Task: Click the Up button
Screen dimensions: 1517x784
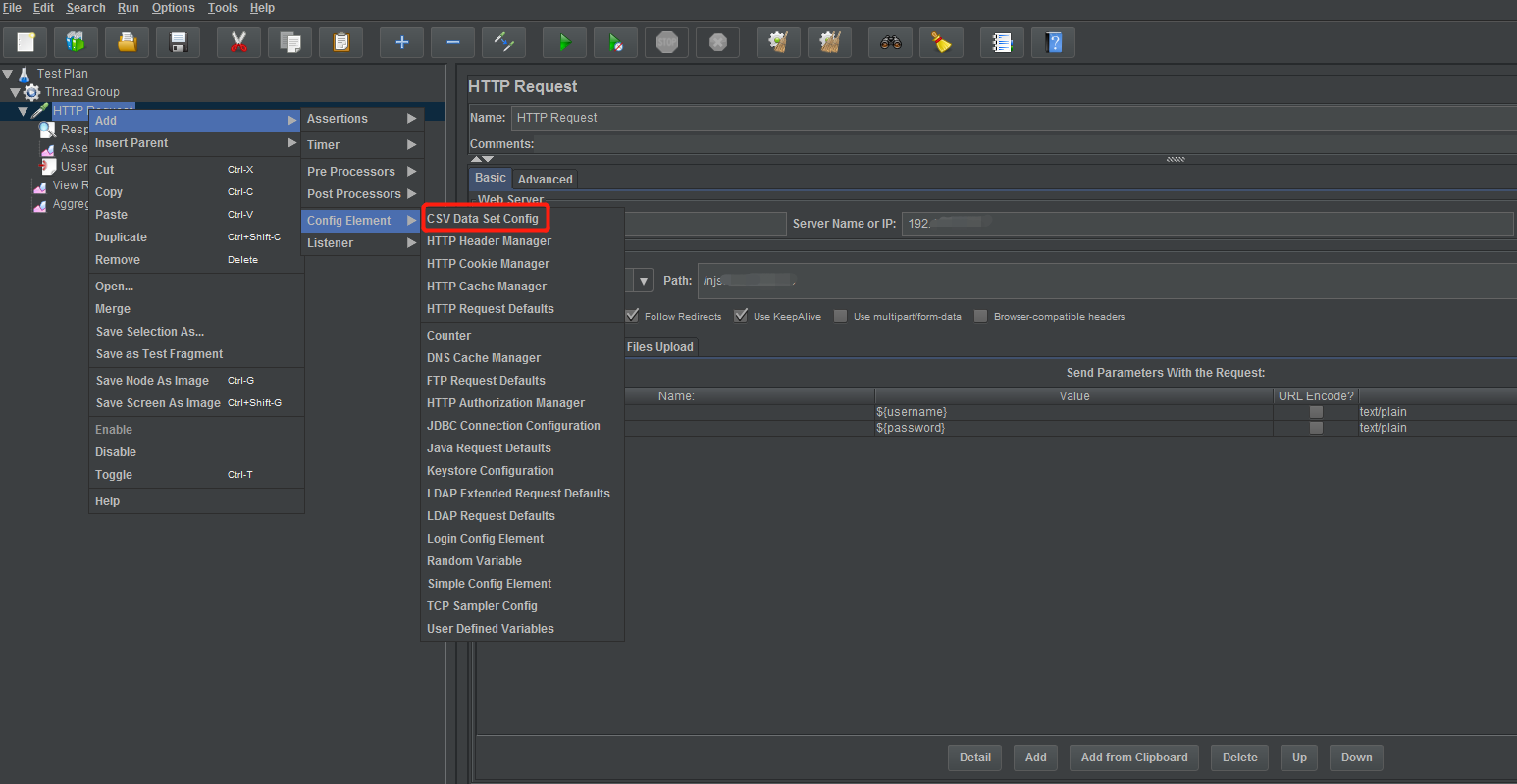Action: pyautogui.click(x=1299, y=758)
